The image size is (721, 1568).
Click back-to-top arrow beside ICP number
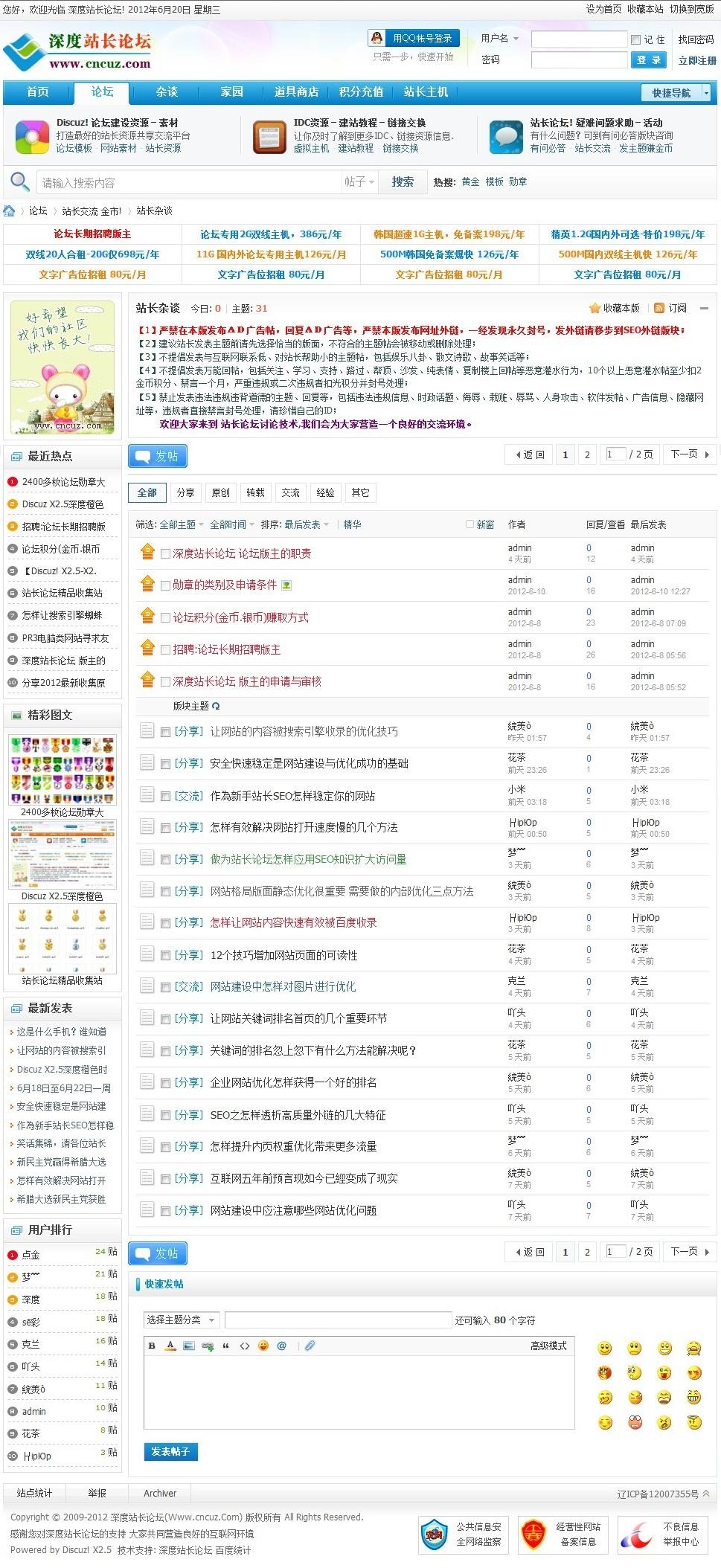pyautogui.click(x=706, y=1493)
